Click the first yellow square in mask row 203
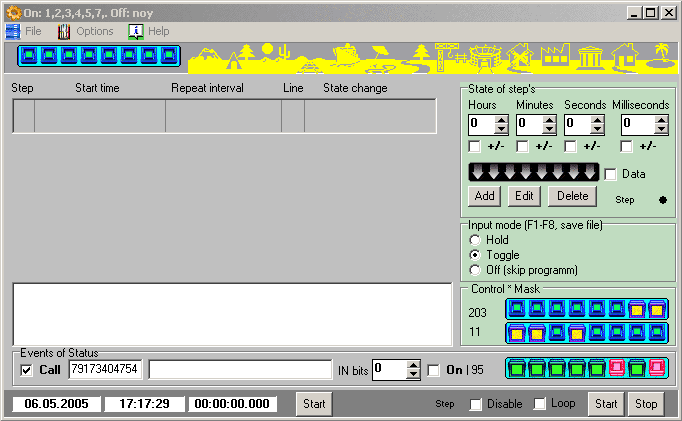Viewport: 682px width, 421px height. tap(636, 310)
